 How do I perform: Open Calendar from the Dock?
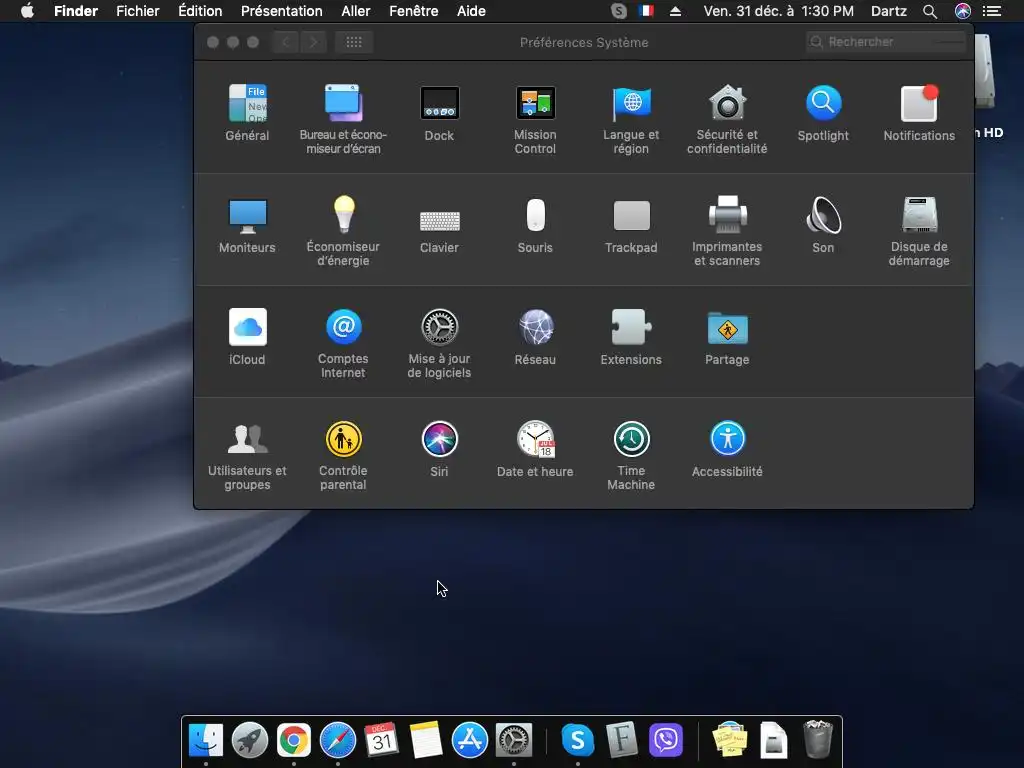click(381, 740)
